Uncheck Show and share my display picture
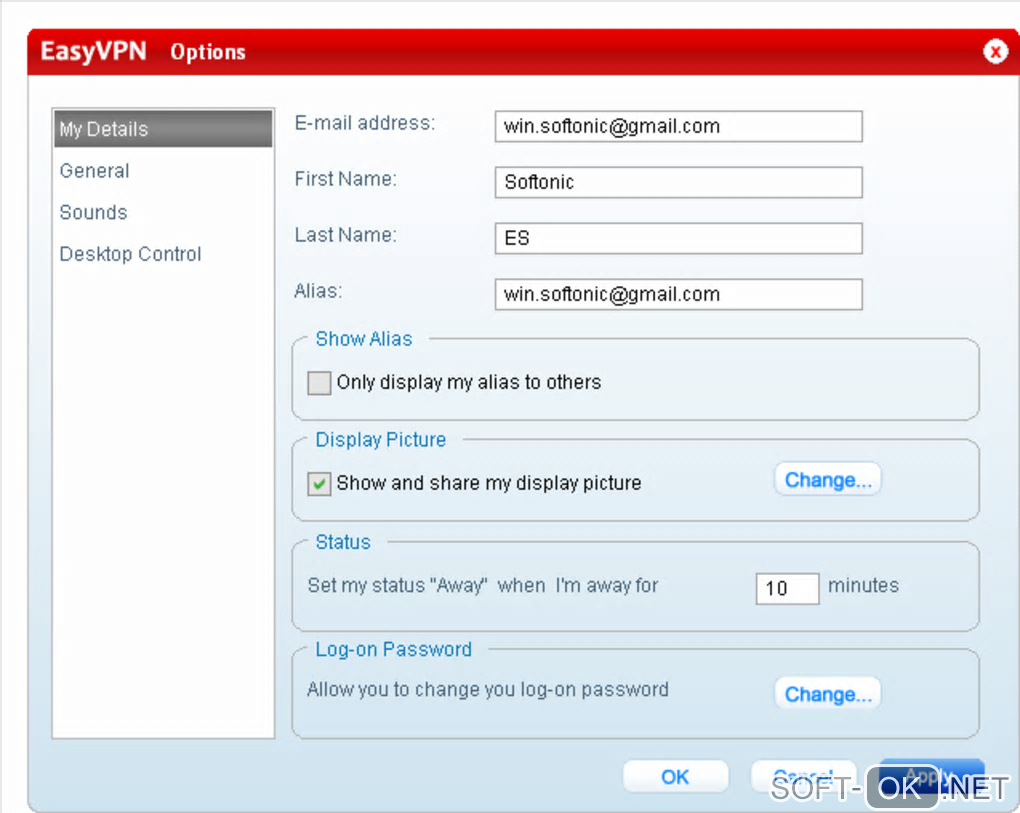 click(319, 484)
